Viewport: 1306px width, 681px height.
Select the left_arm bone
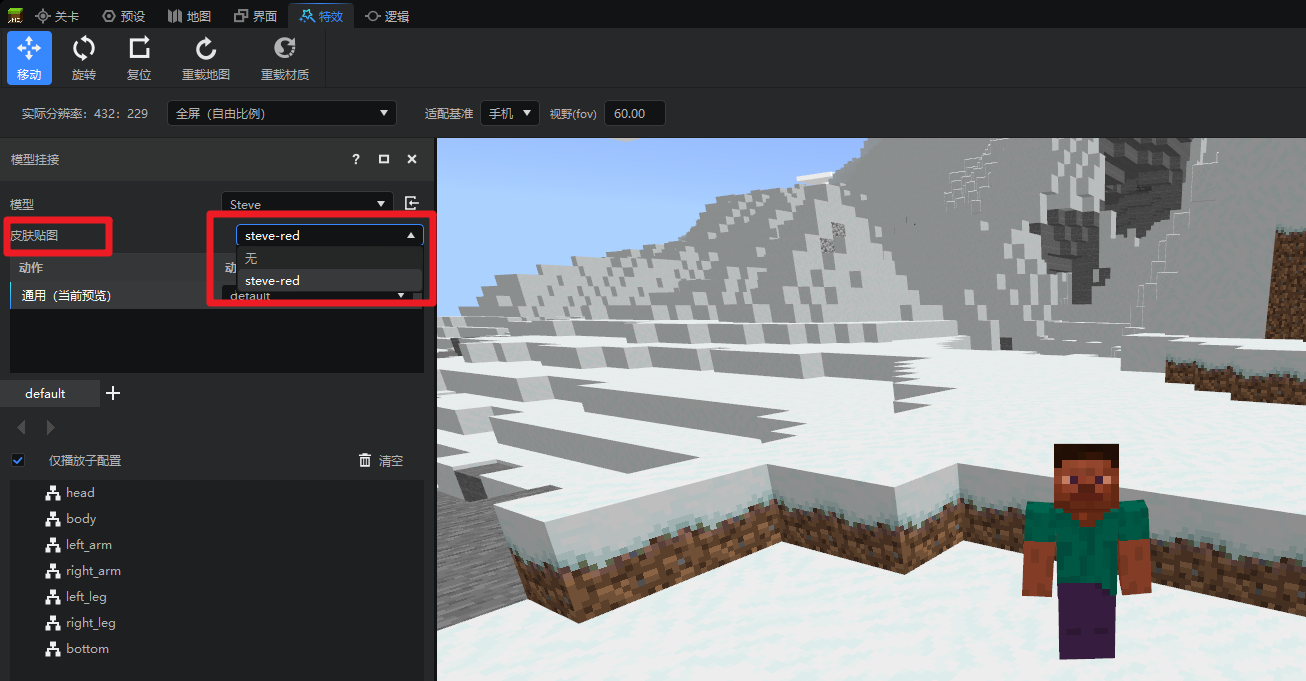point(79,545)
